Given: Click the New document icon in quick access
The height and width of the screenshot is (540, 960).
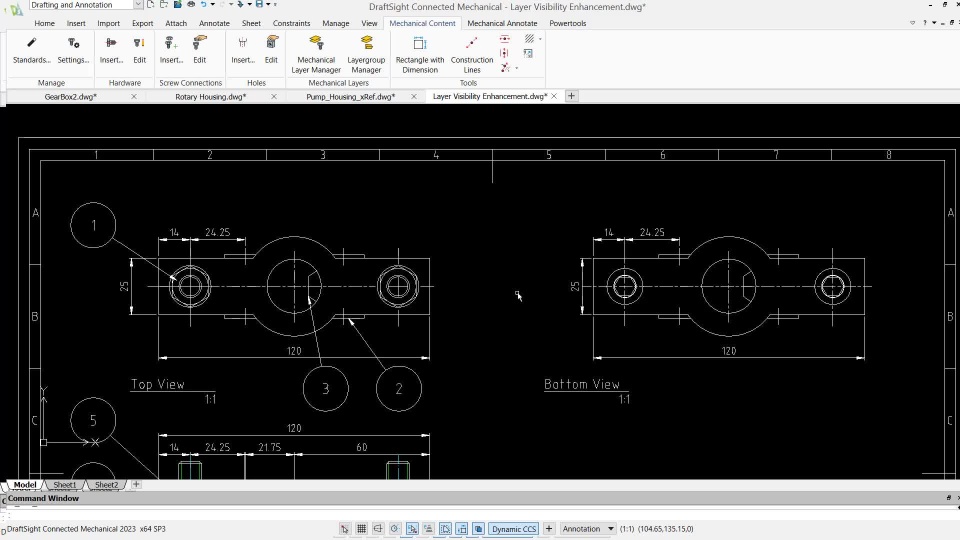Looking at the screenshot, I should coord(151,4).
